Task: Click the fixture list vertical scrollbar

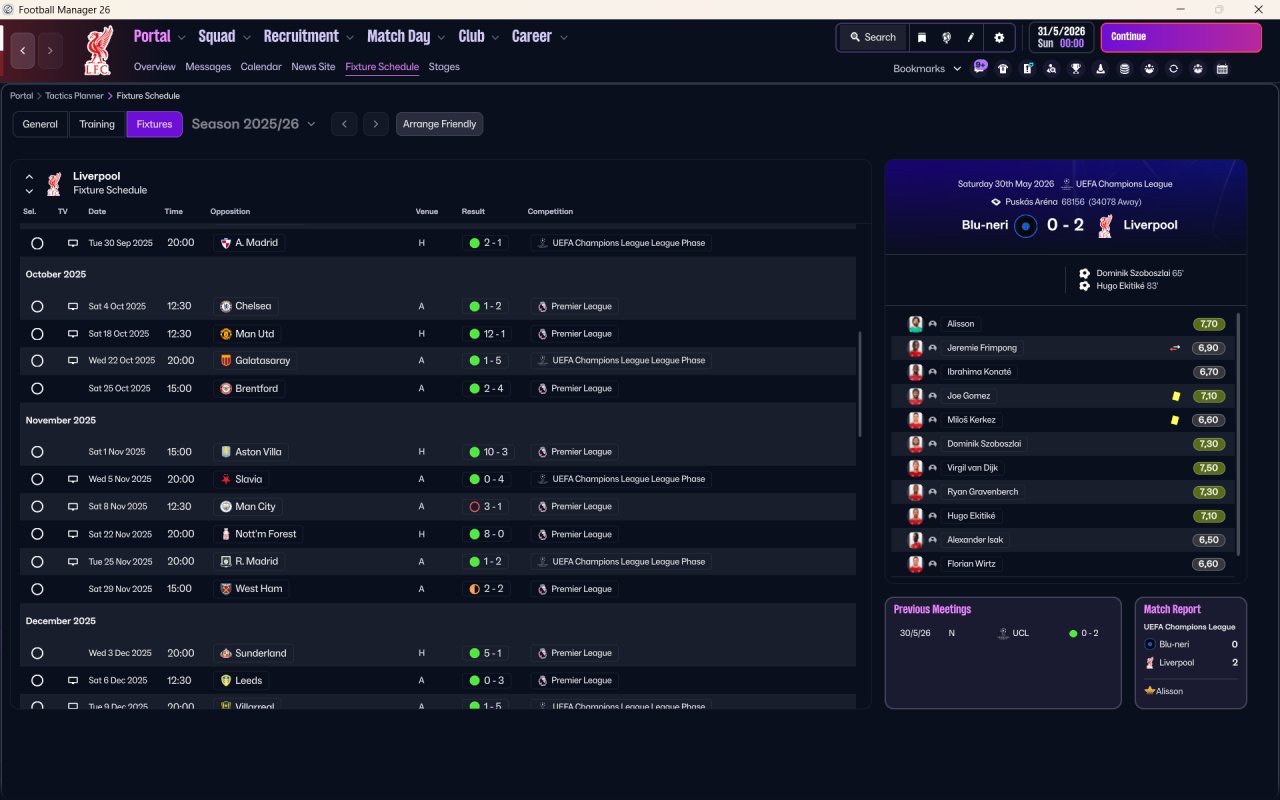Action: pos(859,383)
